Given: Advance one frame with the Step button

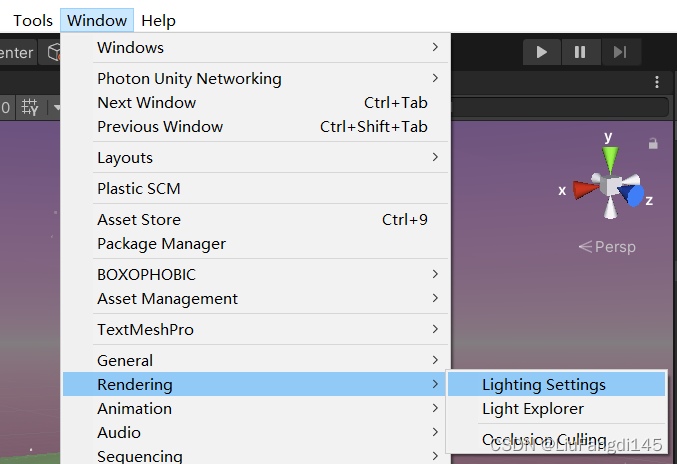Looking at the screenshot, I should (x=620, y=52).
